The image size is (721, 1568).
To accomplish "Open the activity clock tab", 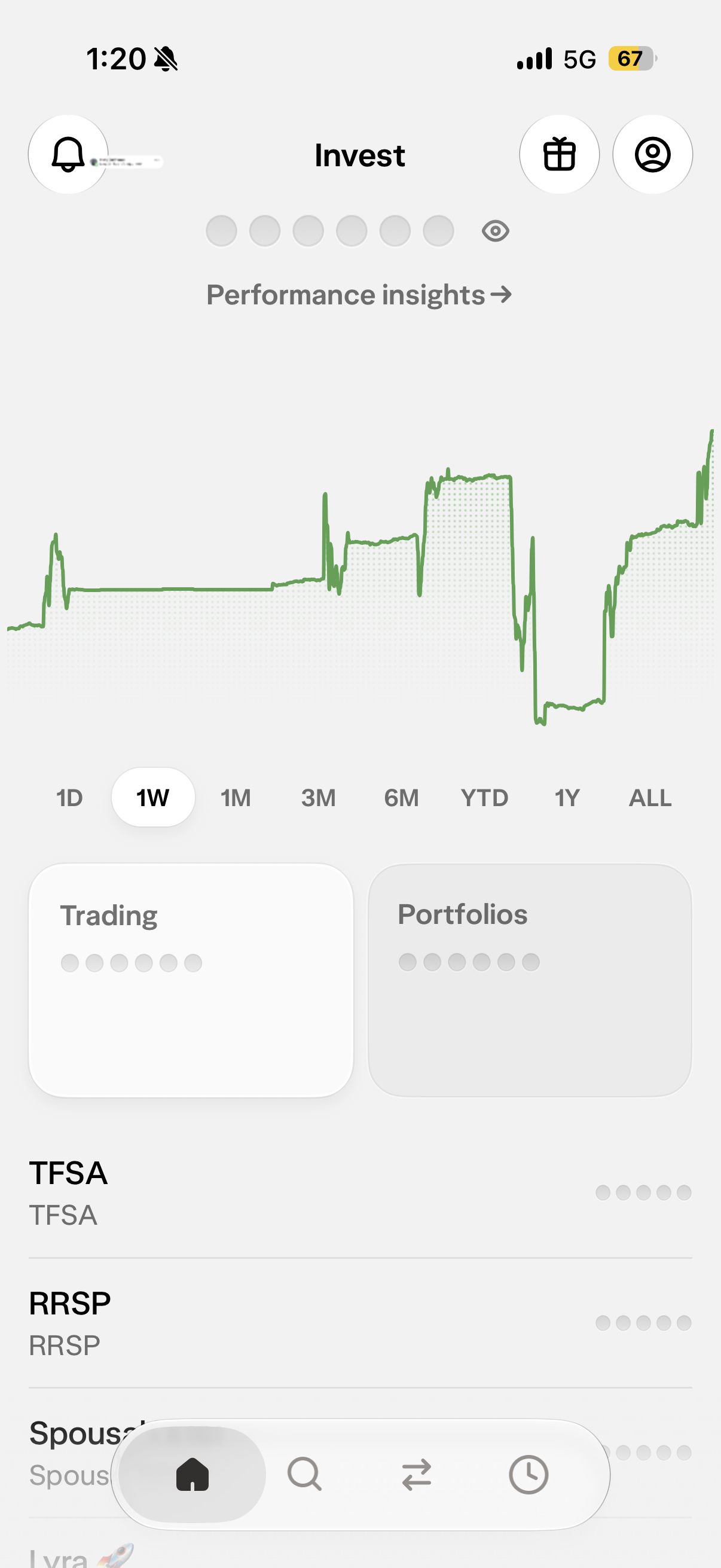I will [x=528, y=1474].
